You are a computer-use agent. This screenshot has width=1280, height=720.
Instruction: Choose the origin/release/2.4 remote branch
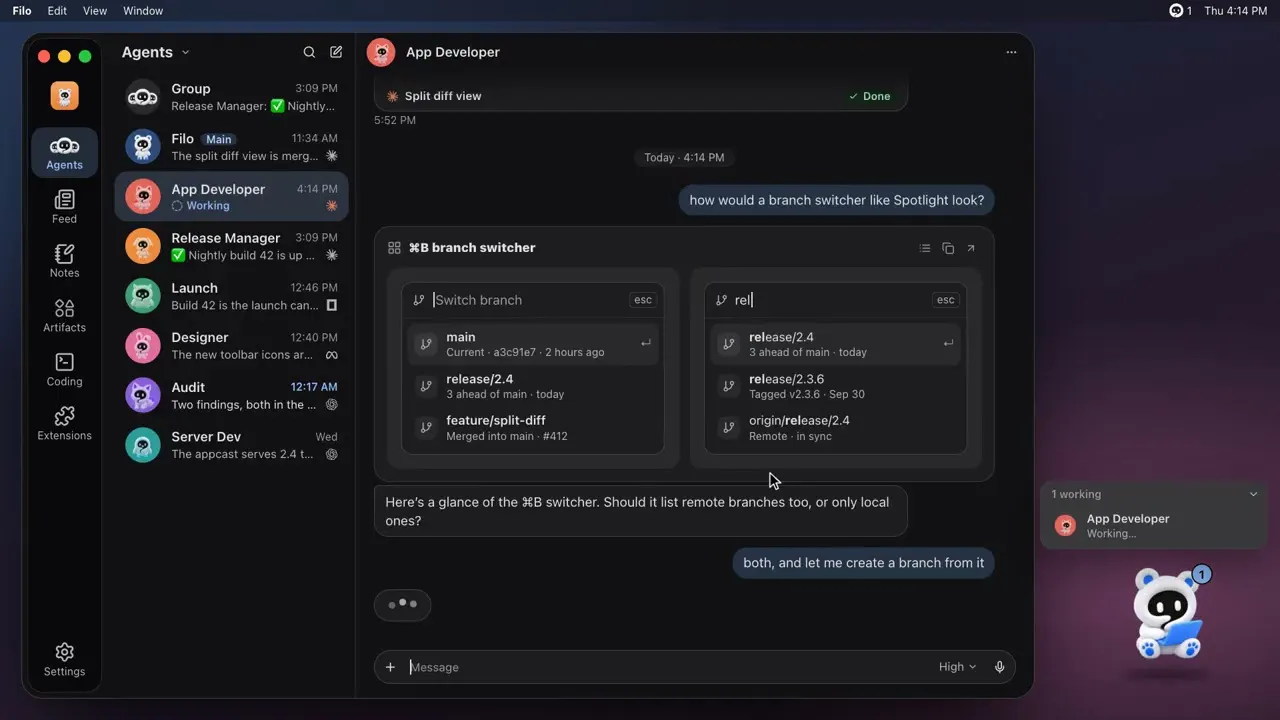click(835, 428)
